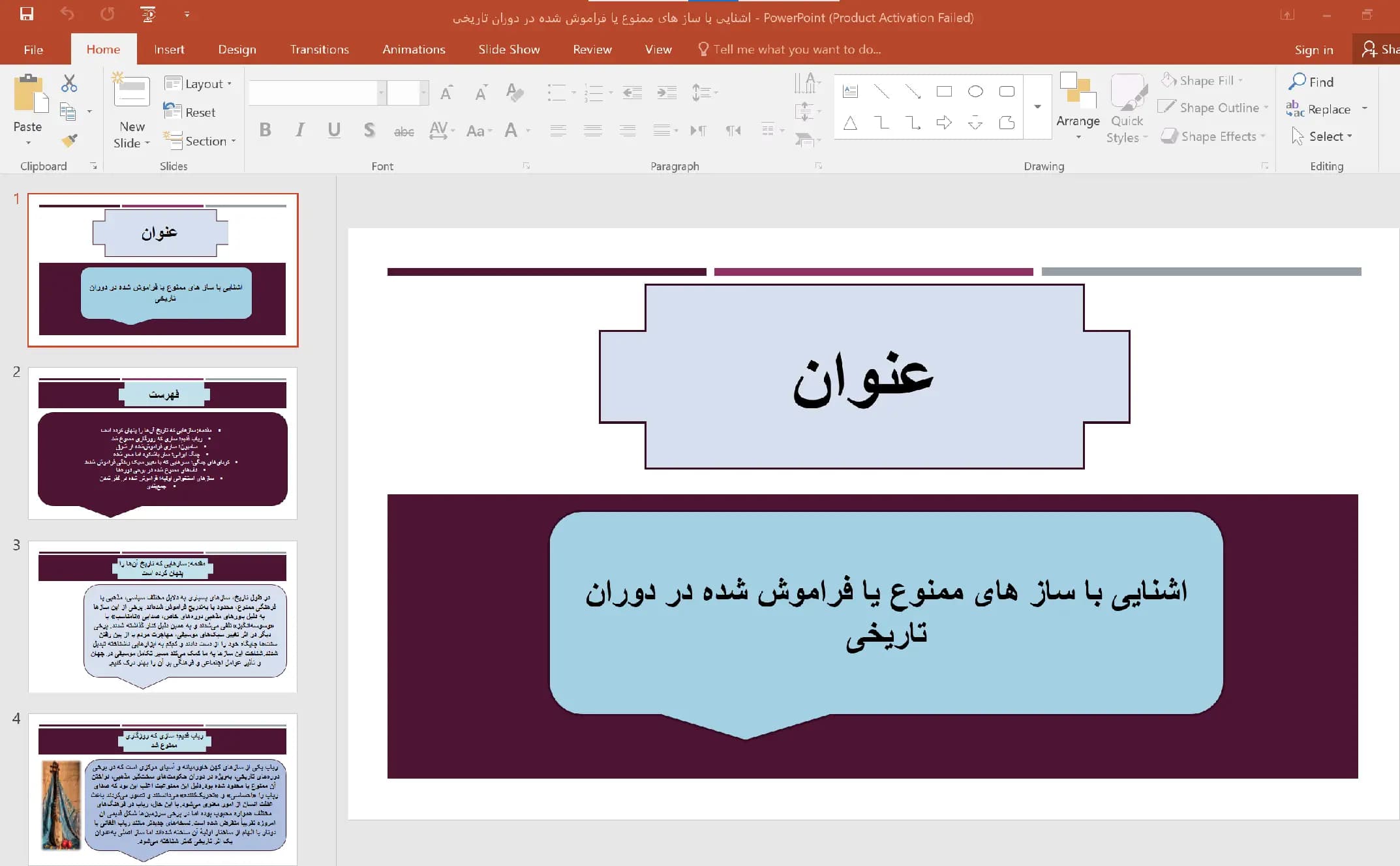The width and height of the screenshot is (1400, 866).
Task: Open the Section dropdown
Action: (199, 141)
